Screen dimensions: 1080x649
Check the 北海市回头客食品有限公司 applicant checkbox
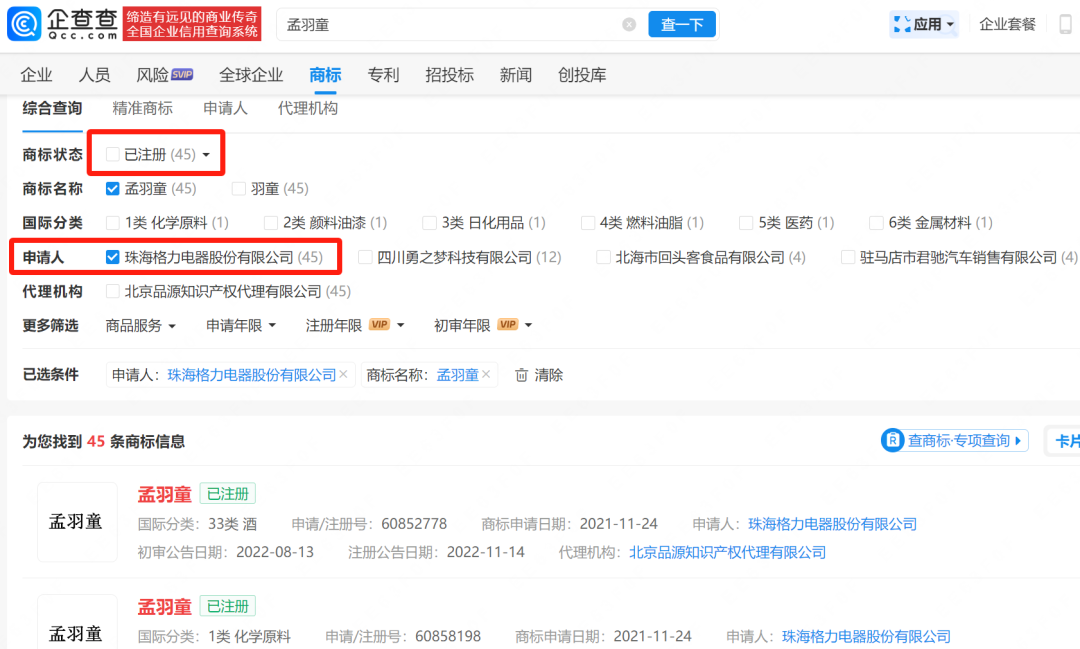tap(603, 258)
